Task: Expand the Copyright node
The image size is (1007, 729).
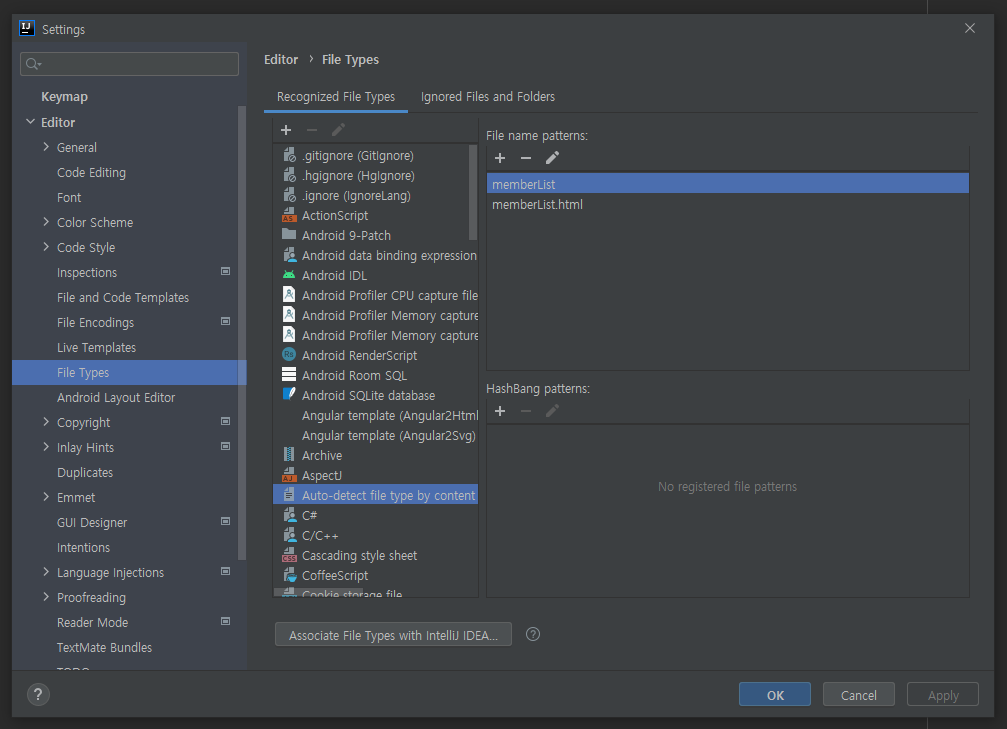Action: click(46, 421)
